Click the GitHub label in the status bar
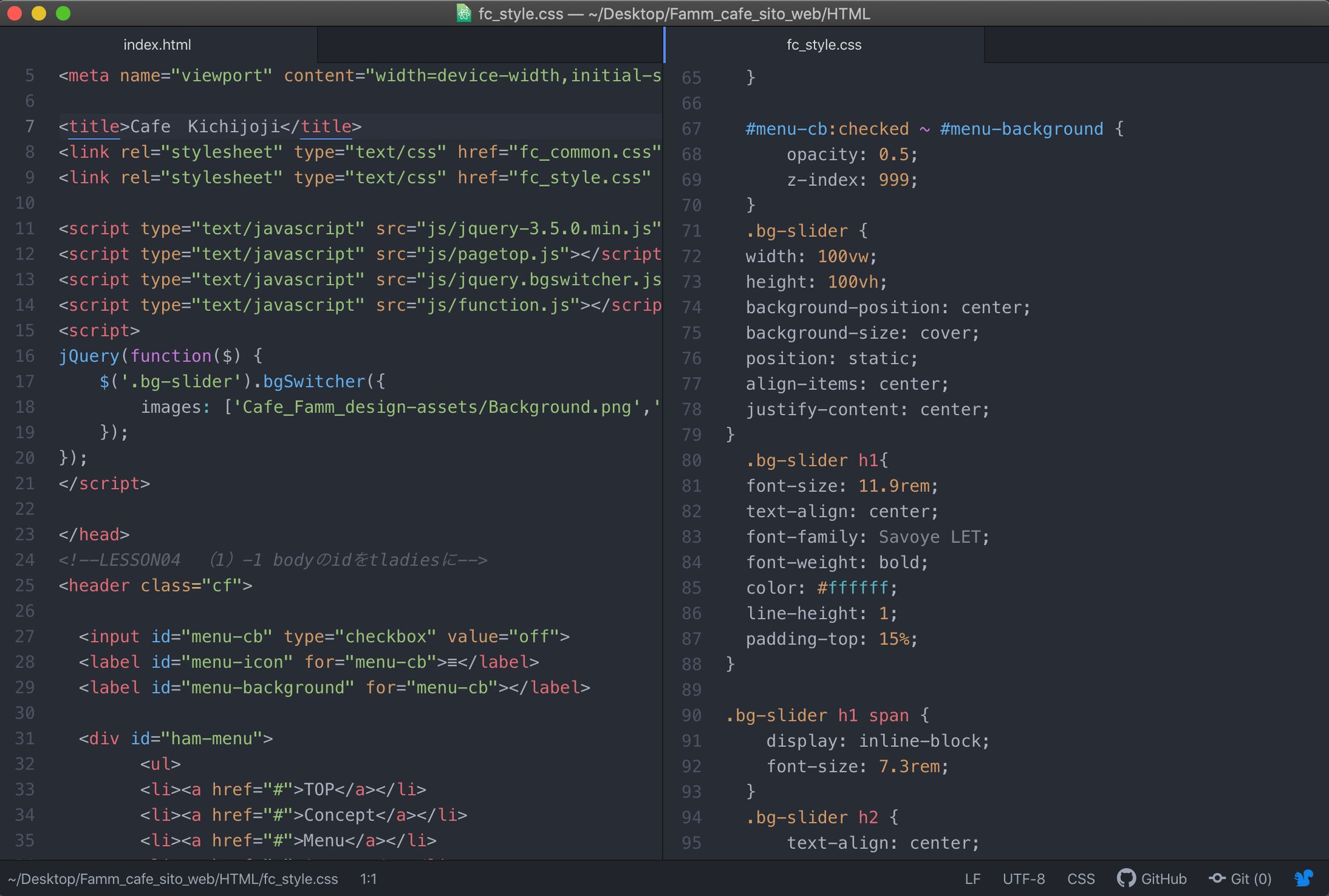This screenshot has width=1329, height=896. [1162, 879]
